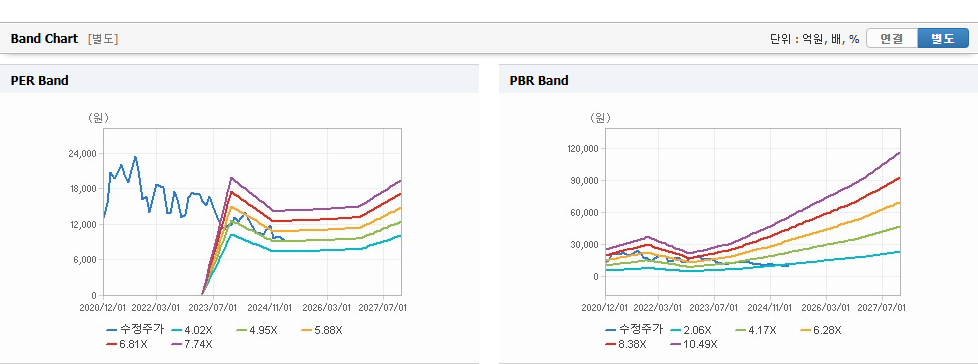
Task: Click the PER Band panel header
Action: click(240, 80)
